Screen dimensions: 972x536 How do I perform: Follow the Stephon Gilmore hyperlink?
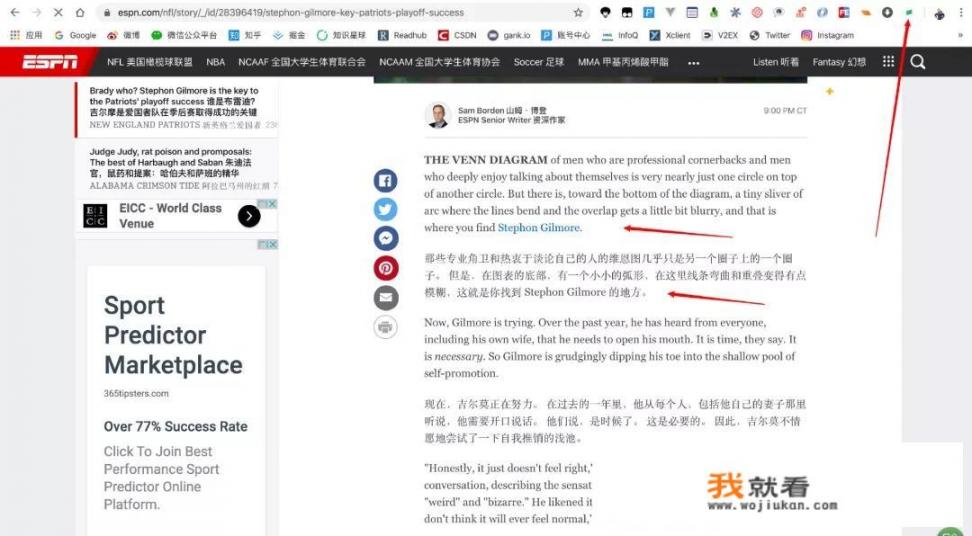539,227
